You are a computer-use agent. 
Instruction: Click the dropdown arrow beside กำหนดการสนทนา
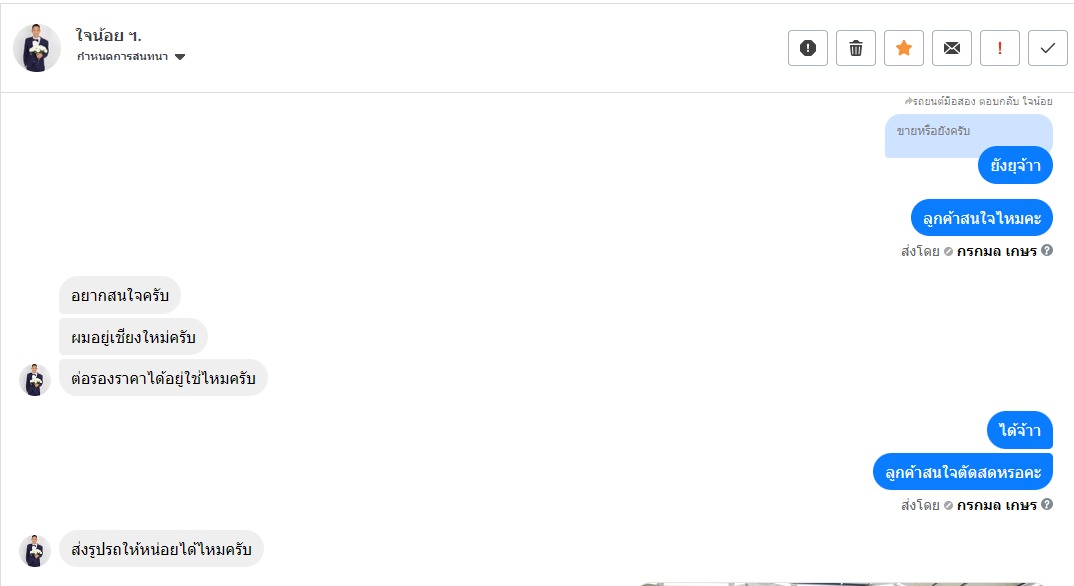point(180,57)
